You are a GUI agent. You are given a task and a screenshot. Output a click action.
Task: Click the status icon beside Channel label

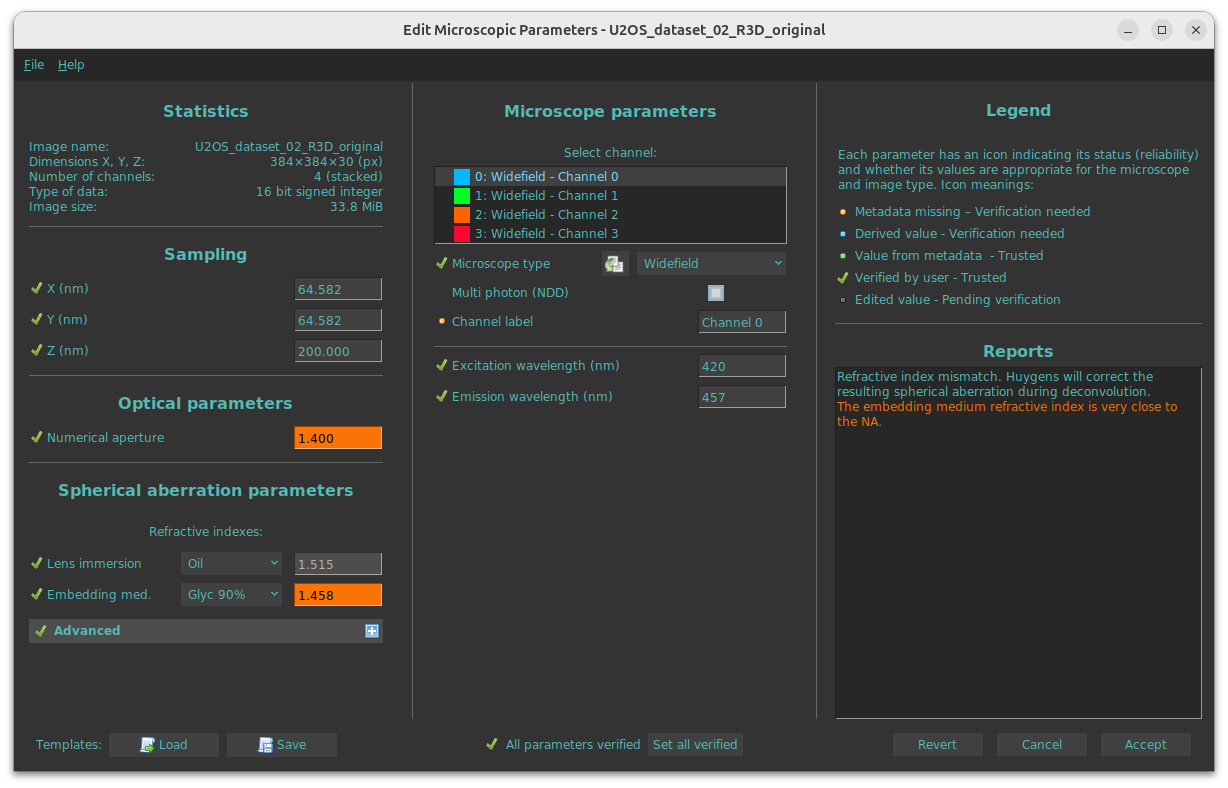click(441, 322)
